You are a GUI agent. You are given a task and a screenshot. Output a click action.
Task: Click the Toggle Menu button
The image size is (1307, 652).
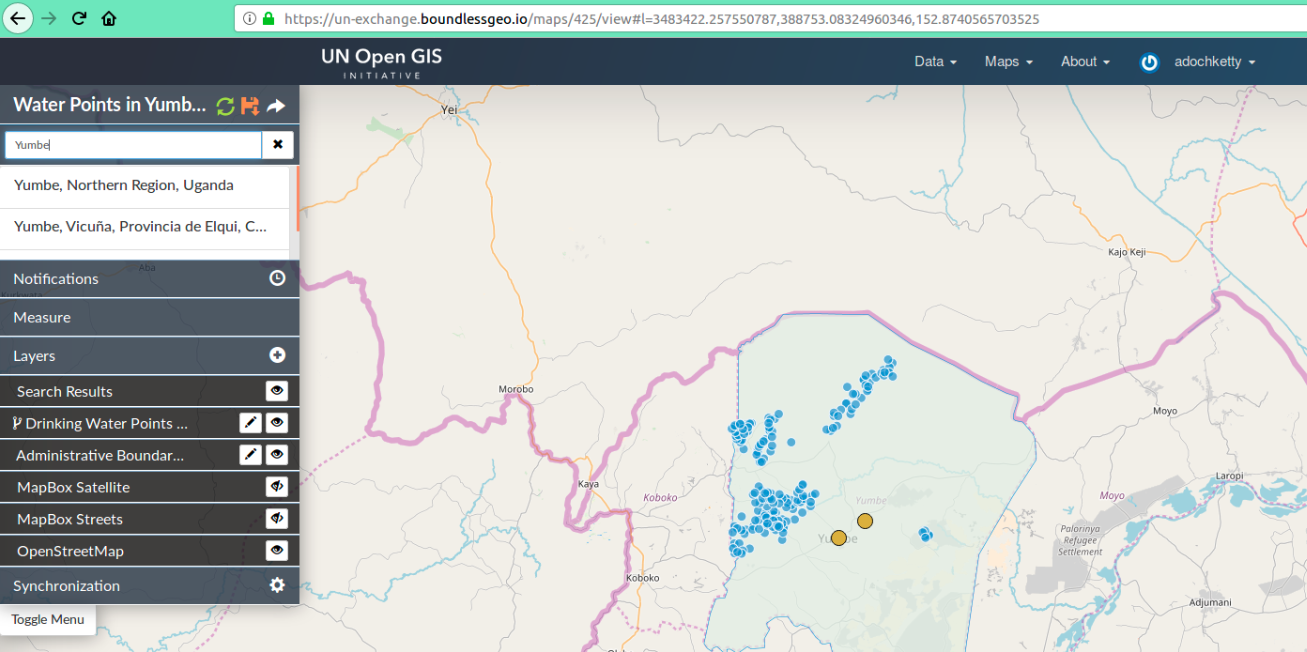(48, 620)
